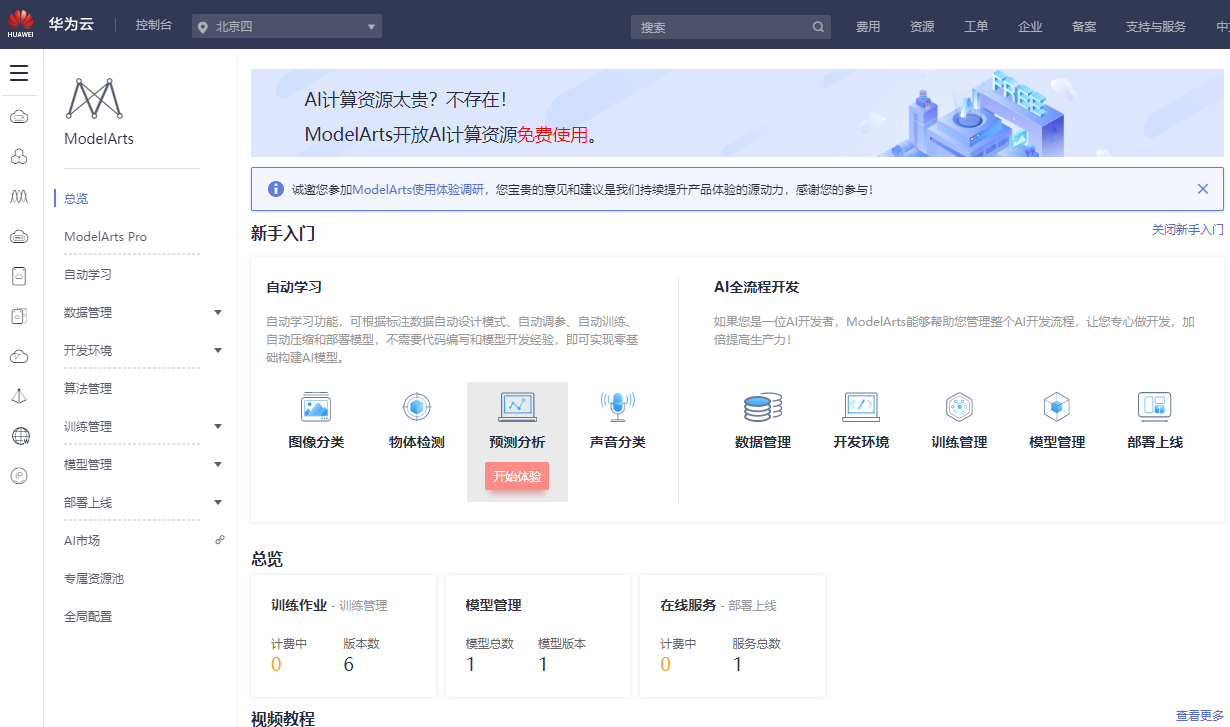Select 费用 in the top menu

click(868, 27)
